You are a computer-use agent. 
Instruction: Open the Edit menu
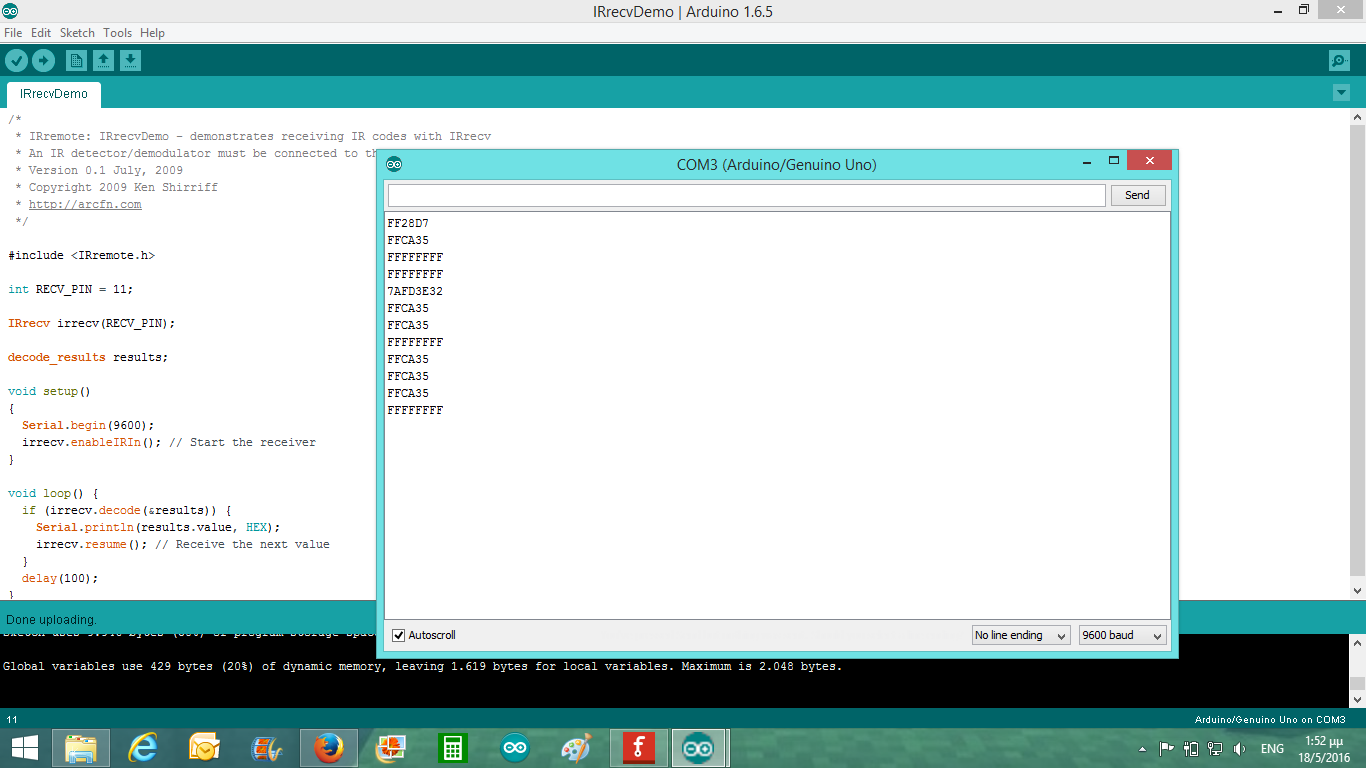coord(41,33)
